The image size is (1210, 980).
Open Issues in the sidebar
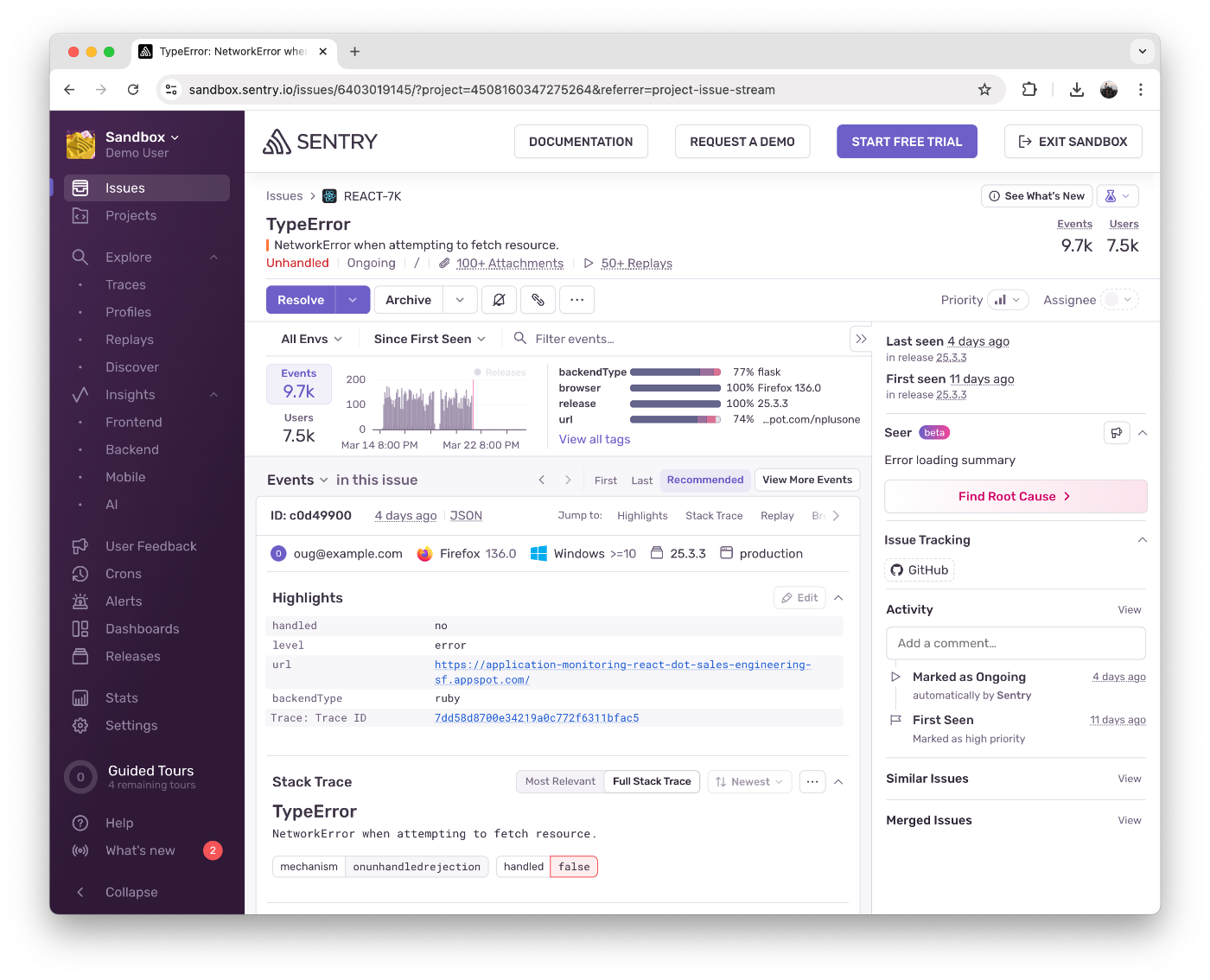147,188
